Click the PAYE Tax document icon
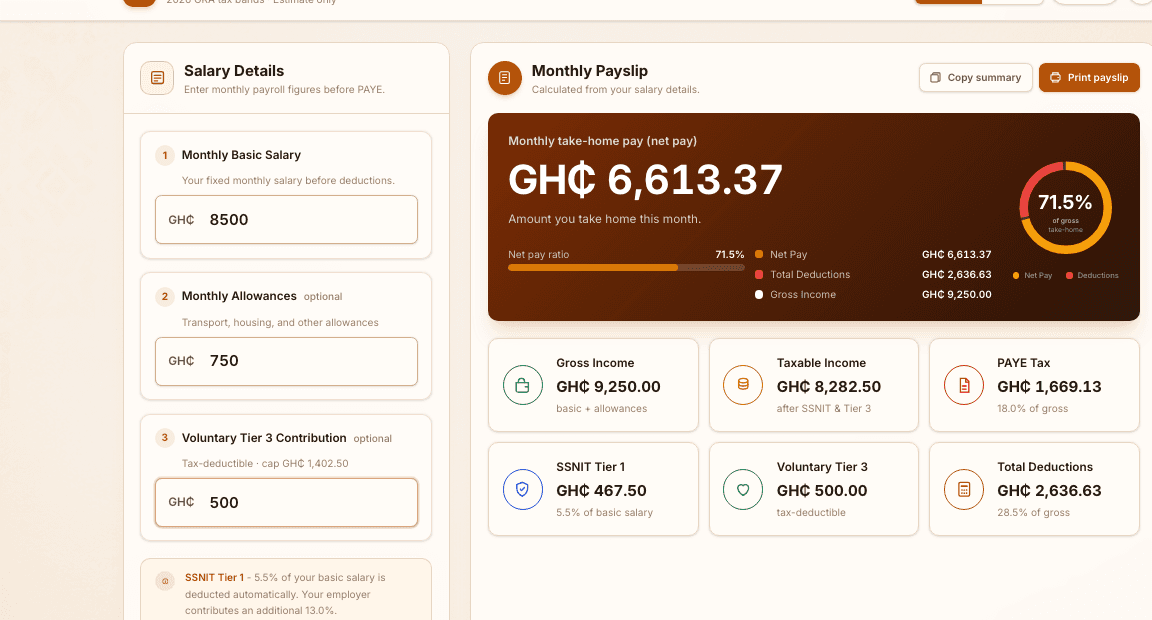 coord(964,385)
